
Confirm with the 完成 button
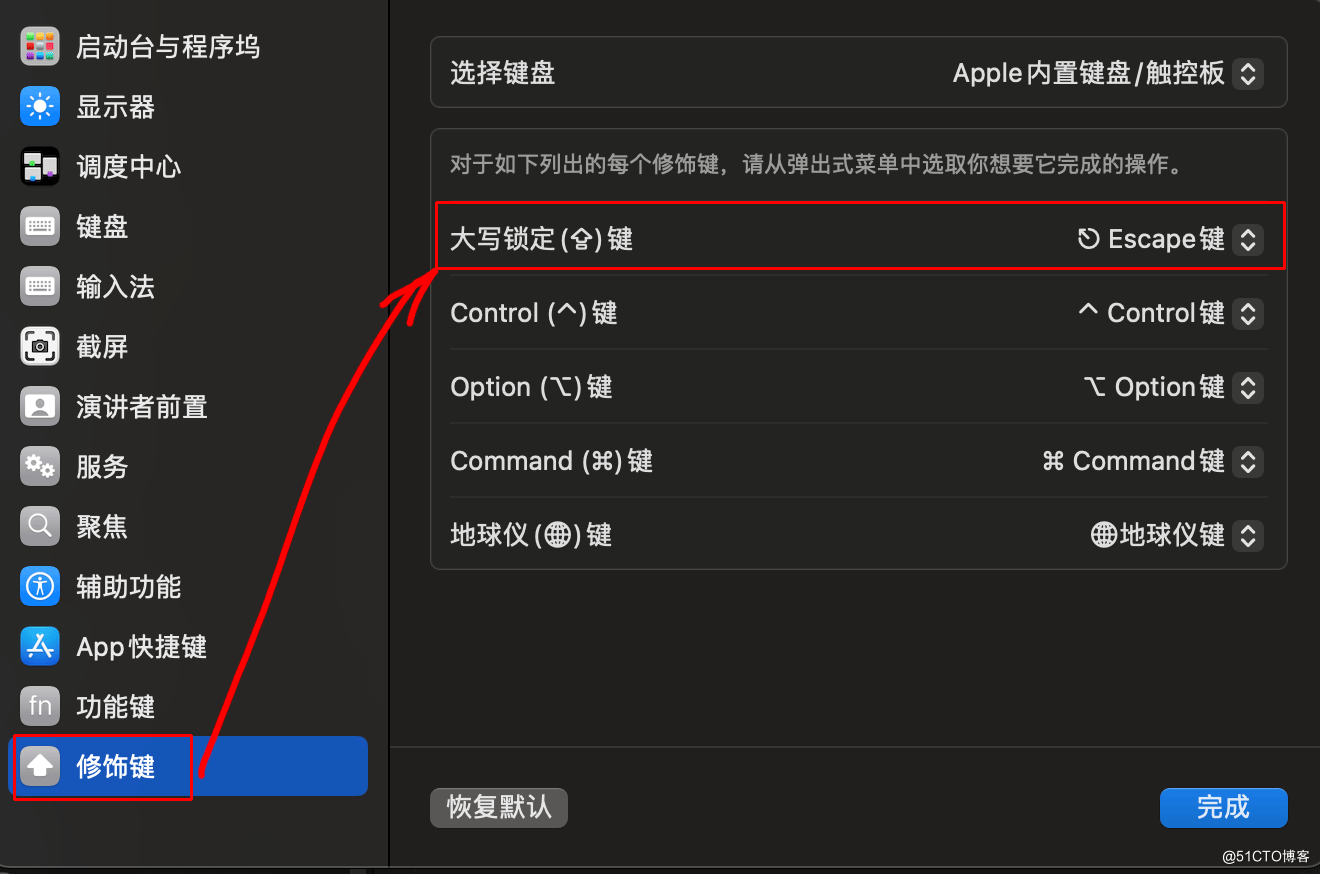1224,808
